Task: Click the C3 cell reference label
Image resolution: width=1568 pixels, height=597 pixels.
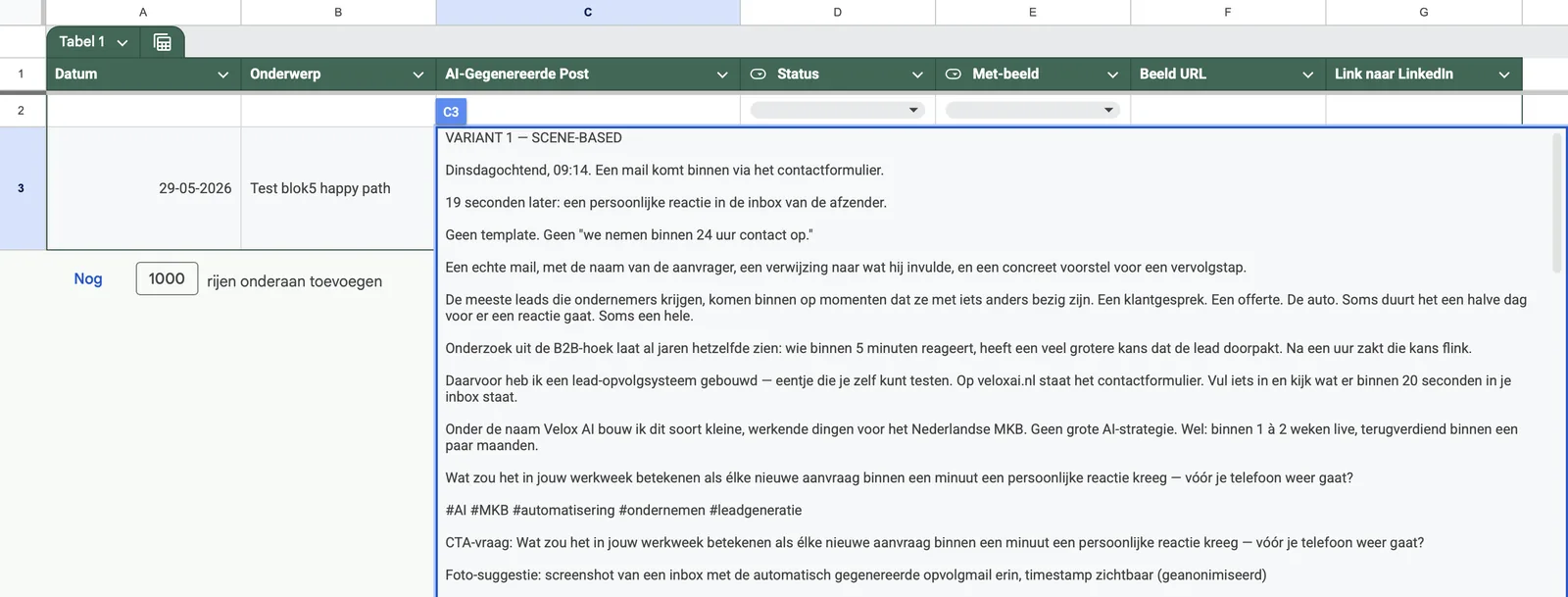Action: click(451, 112)
